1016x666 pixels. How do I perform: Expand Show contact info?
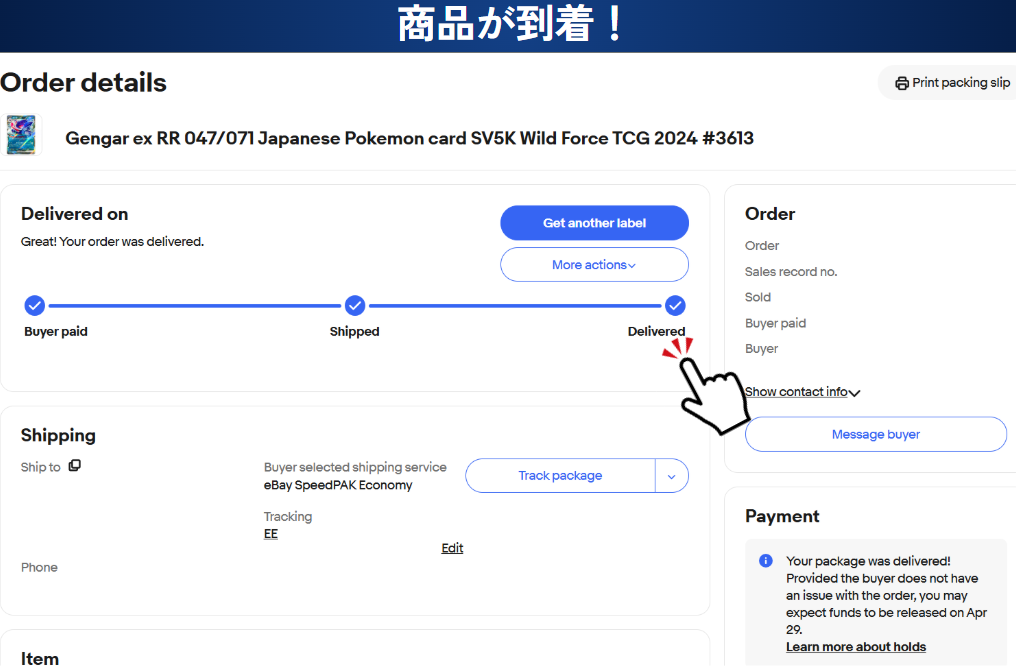point(802,392)
